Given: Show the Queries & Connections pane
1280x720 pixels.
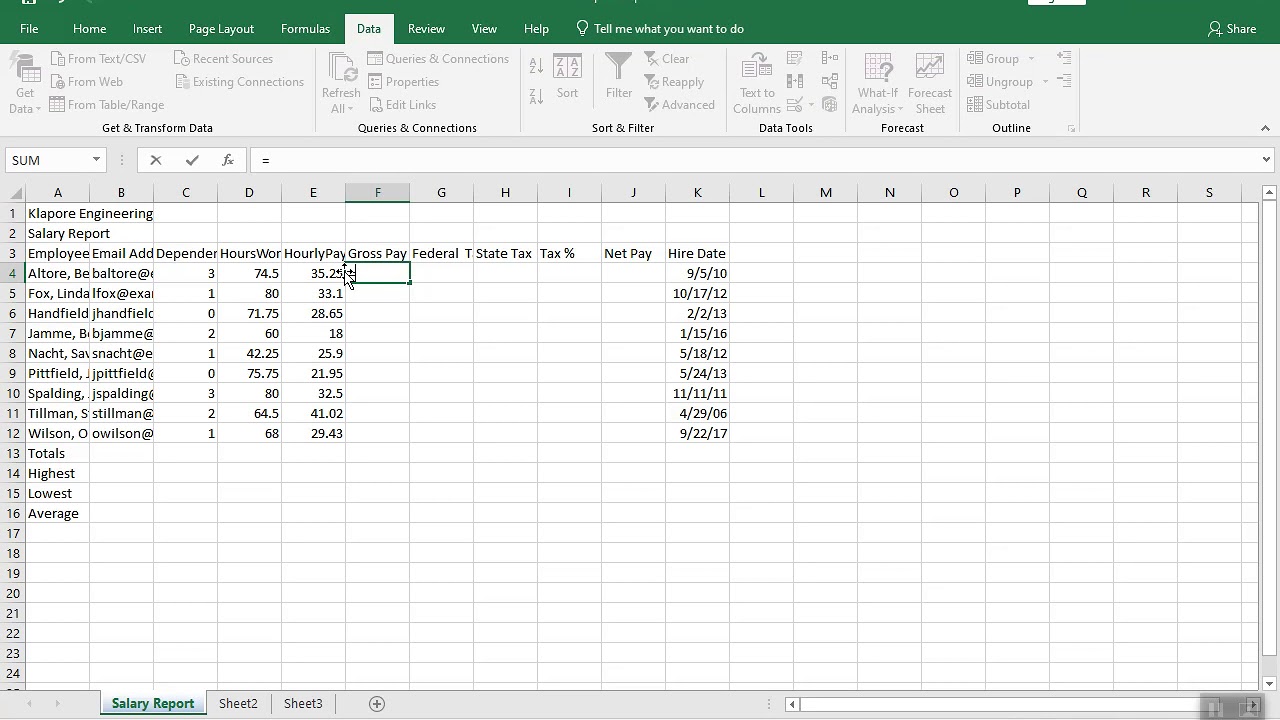Looking at the screenshot, I should pos(438,59).
